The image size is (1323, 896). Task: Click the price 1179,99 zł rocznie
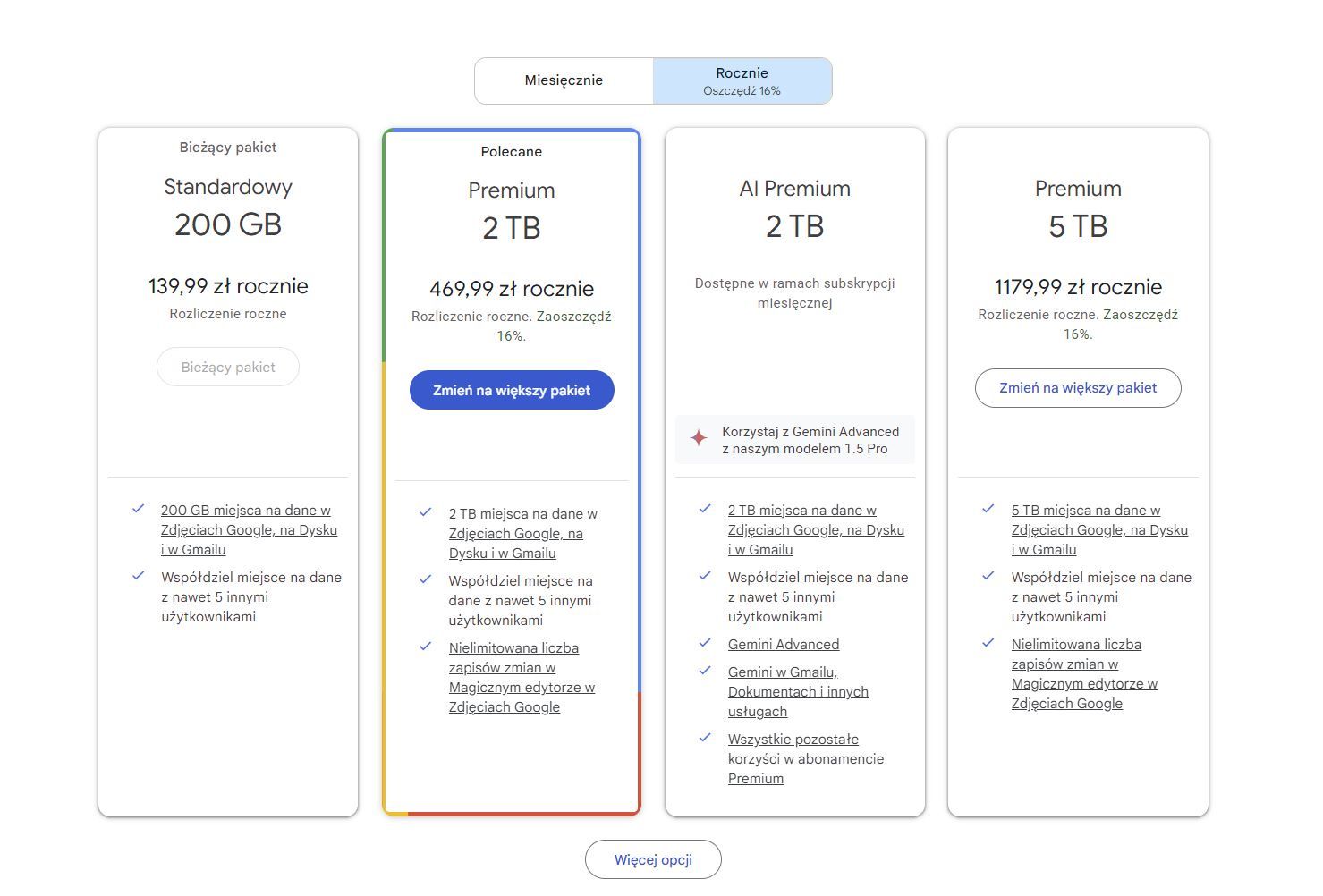click(x=1078, y=287)
